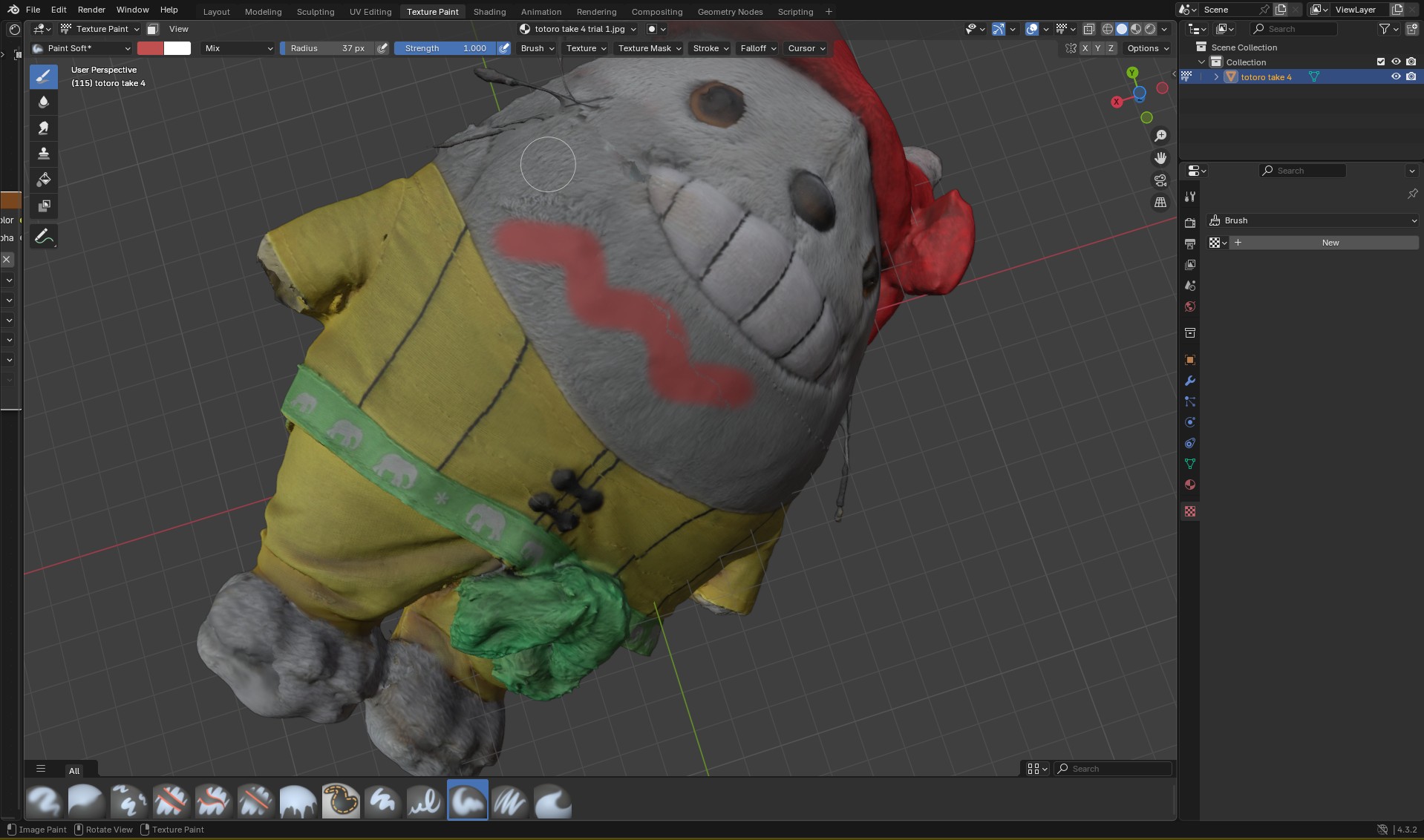The width and height of the screenshot is (1424, 840).
Task: Switch to the Sculpting workspace tab
Action: point(315,12)
